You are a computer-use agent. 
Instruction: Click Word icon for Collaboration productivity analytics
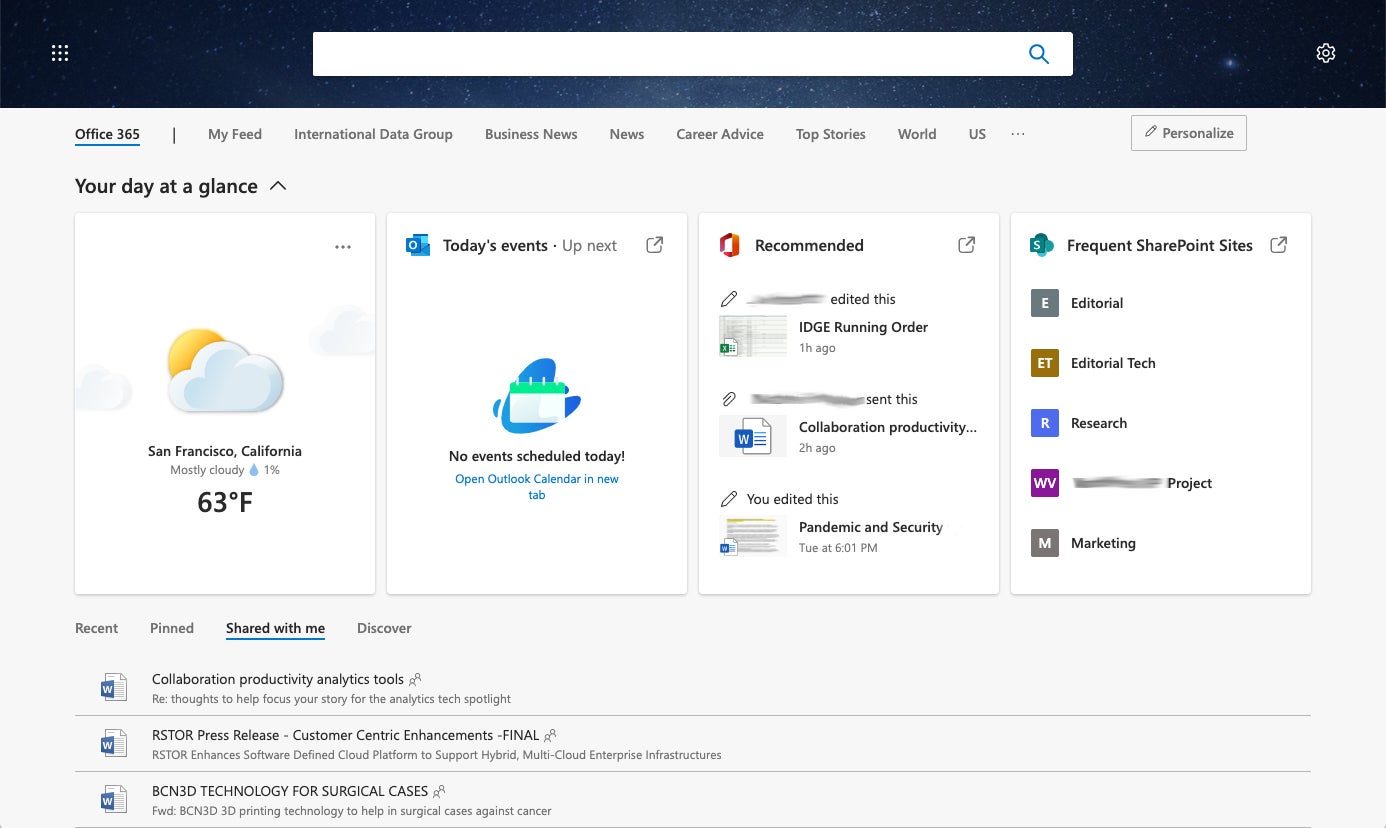[x=114, y=687]
